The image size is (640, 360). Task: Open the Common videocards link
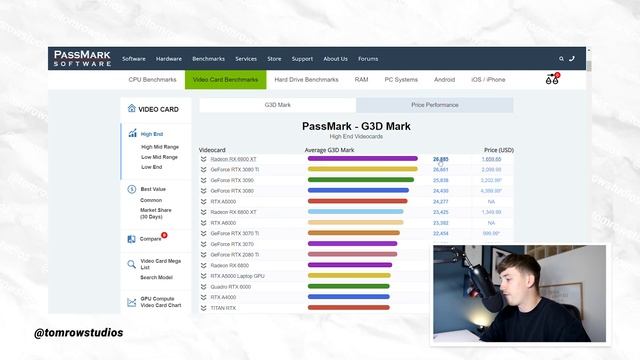151,200
